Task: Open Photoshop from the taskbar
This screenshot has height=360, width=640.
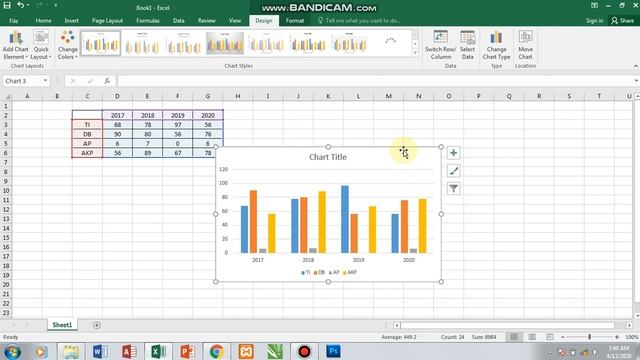Action: coord(333,351)
